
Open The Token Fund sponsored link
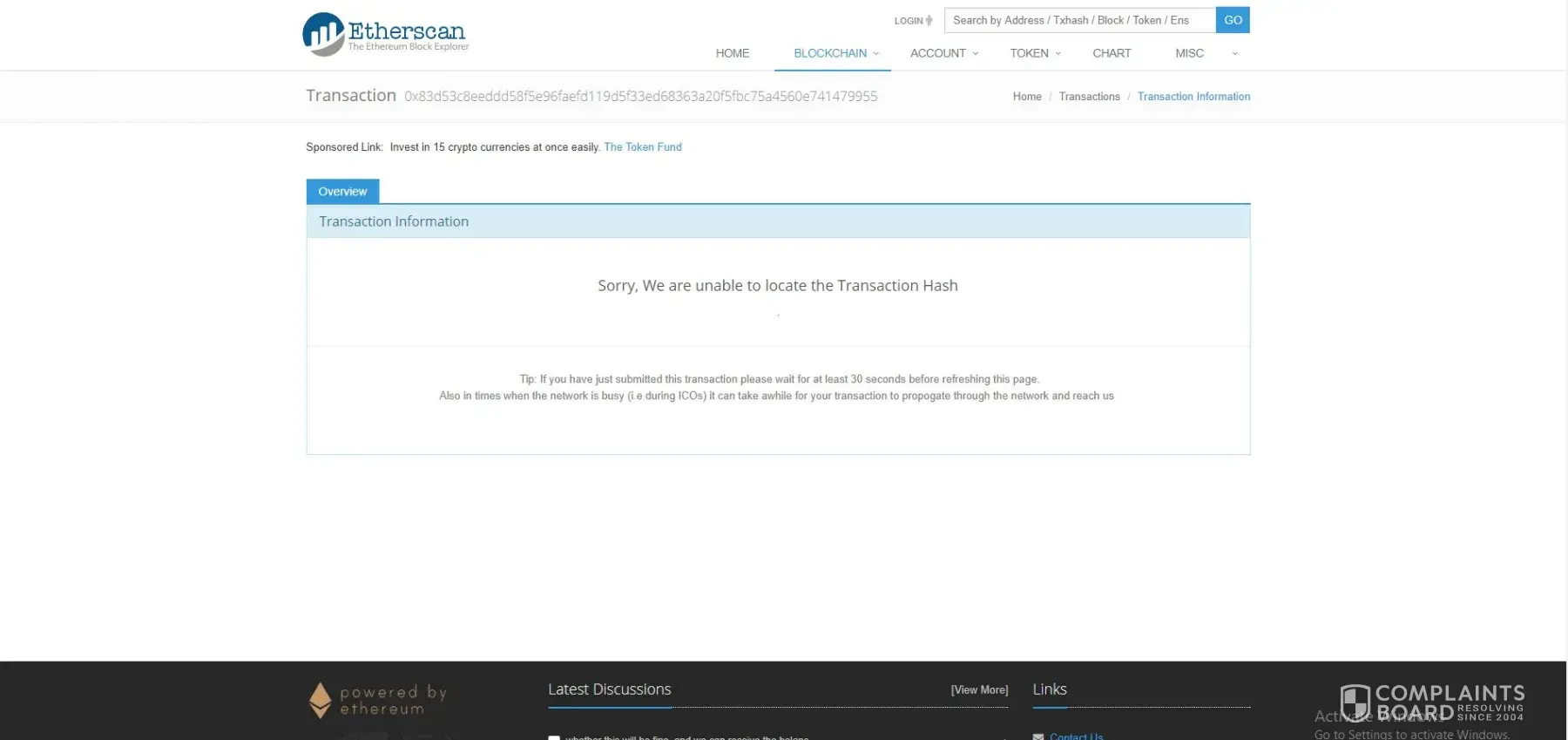[x=643, y=147]
